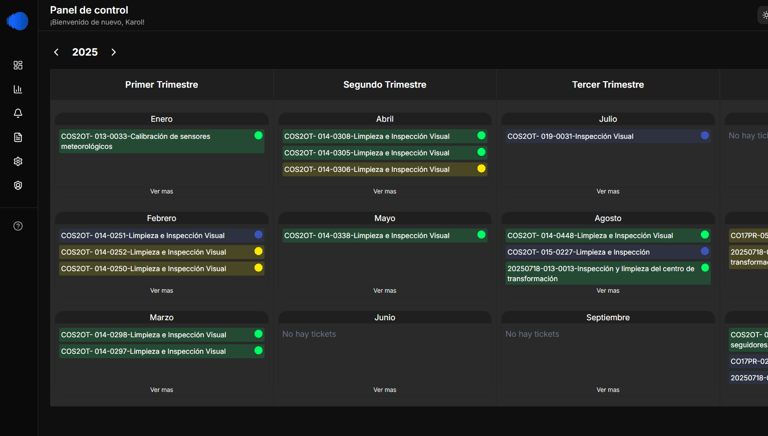768x436 pixels.
Task: Open the help question mark icon
Action: point(18,226)
